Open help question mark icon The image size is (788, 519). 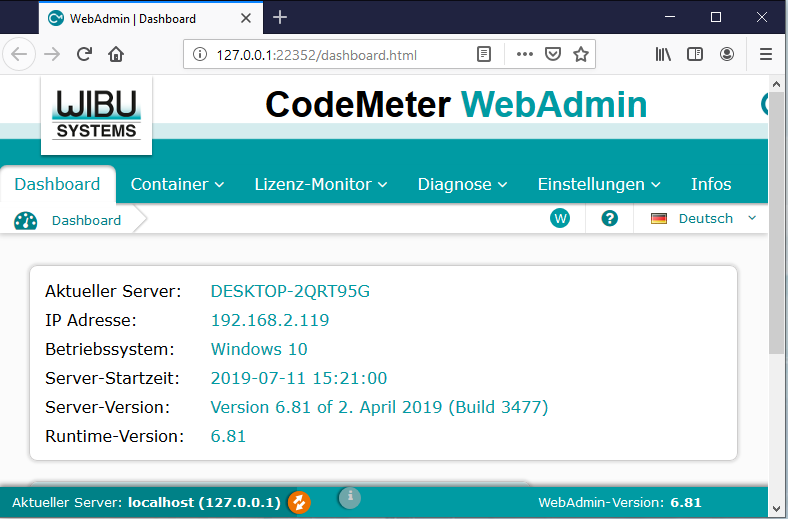point(610,219)
